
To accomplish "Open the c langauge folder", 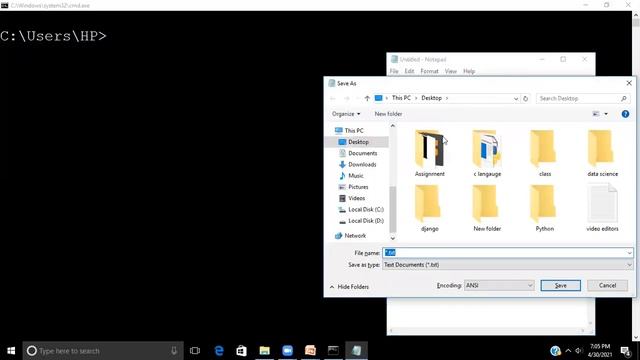I will [487, 153].
